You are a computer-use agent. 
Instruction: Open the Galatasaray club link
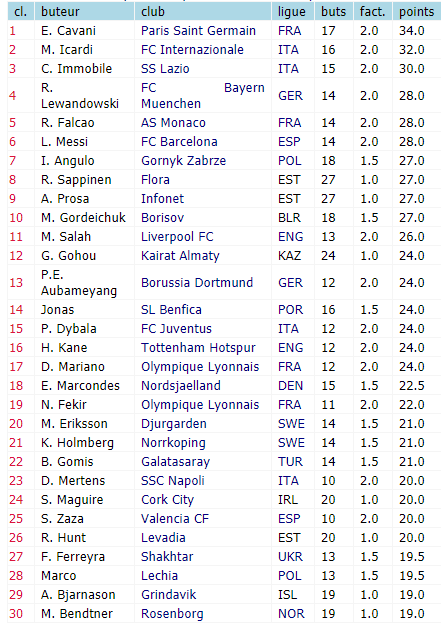[175, 462]
